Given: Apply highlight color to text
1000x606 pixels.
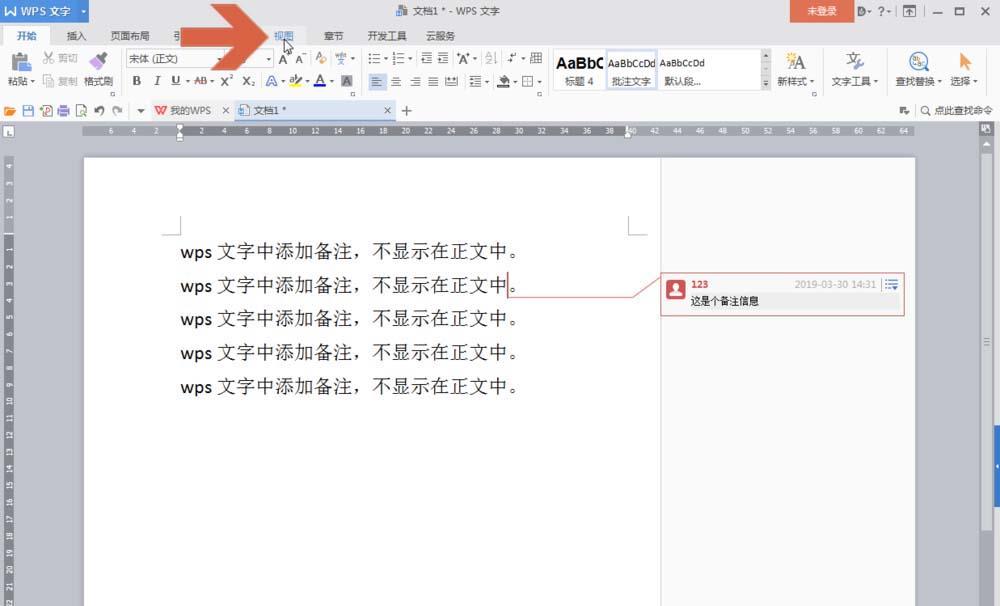Looking at the screenshot, I should tap(295, 80).
